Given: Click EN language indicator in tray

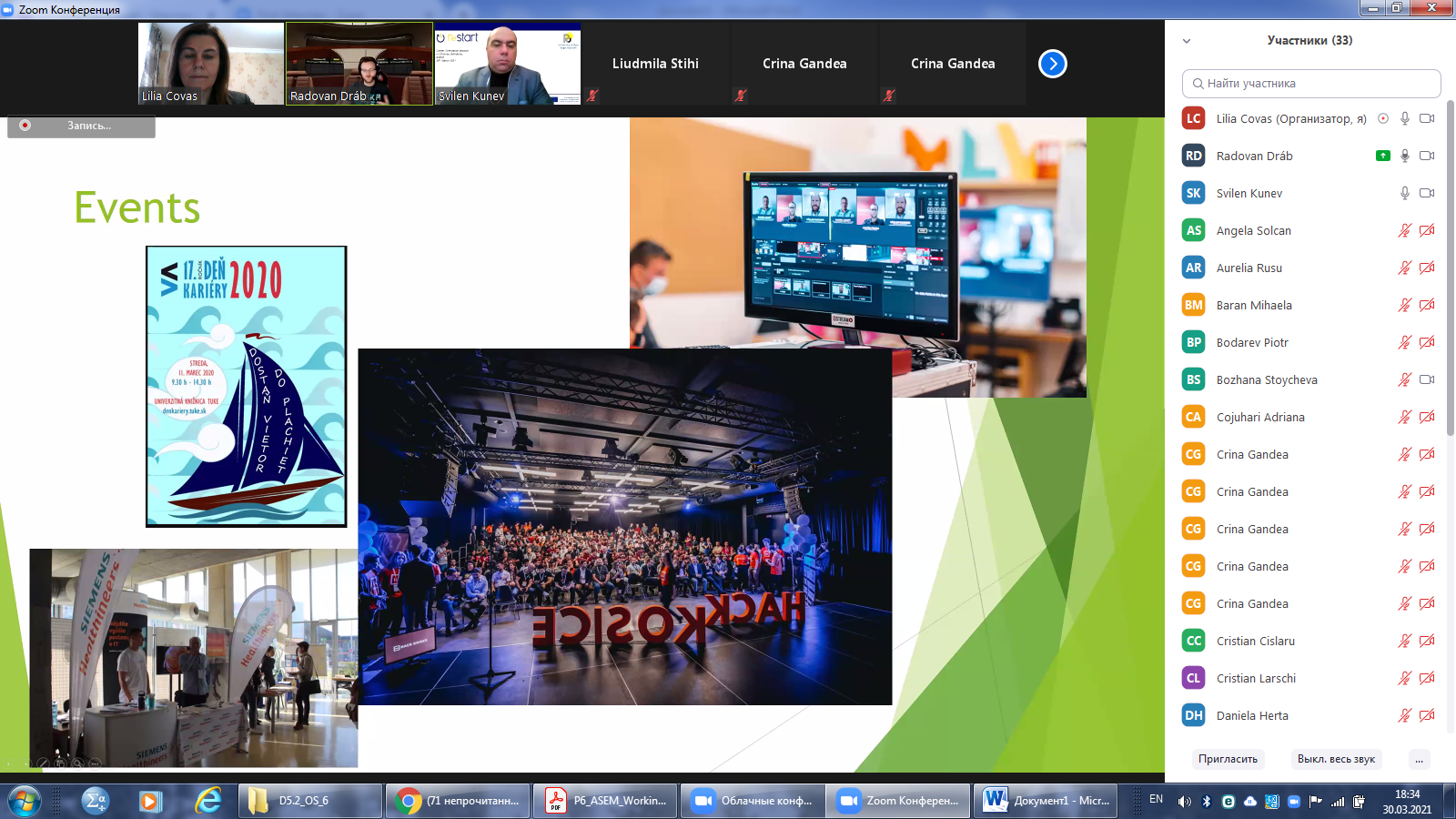Looking at the screenshot, I should [1156, 799].
